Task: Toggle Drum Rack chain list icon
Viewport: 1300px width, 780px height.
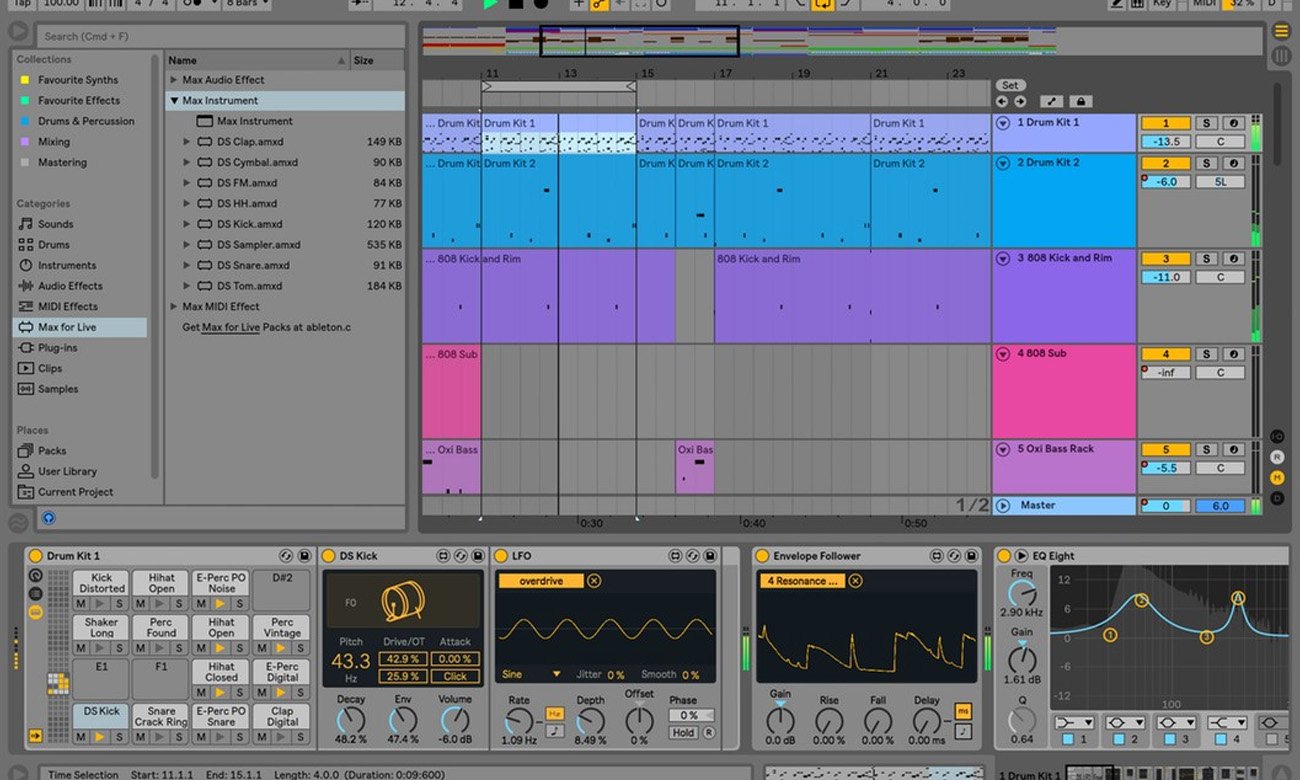Action: [36, 594]
